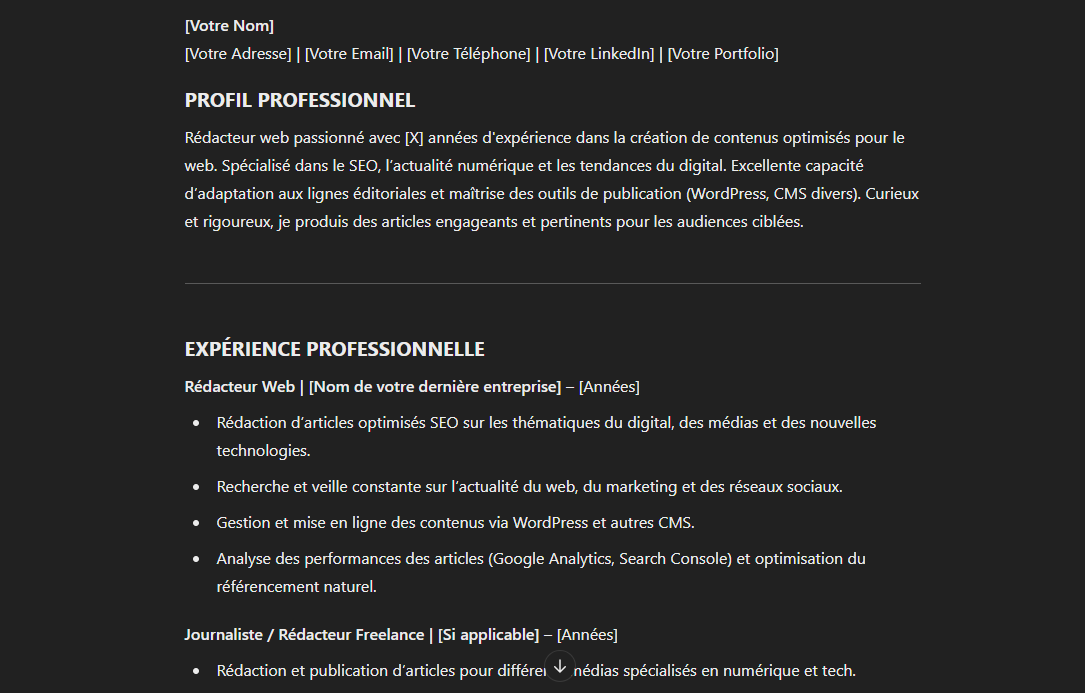Screen dimensions: 1085x693
Task: Click the [X] years placeholder in profile
Action: click(414, 138)
